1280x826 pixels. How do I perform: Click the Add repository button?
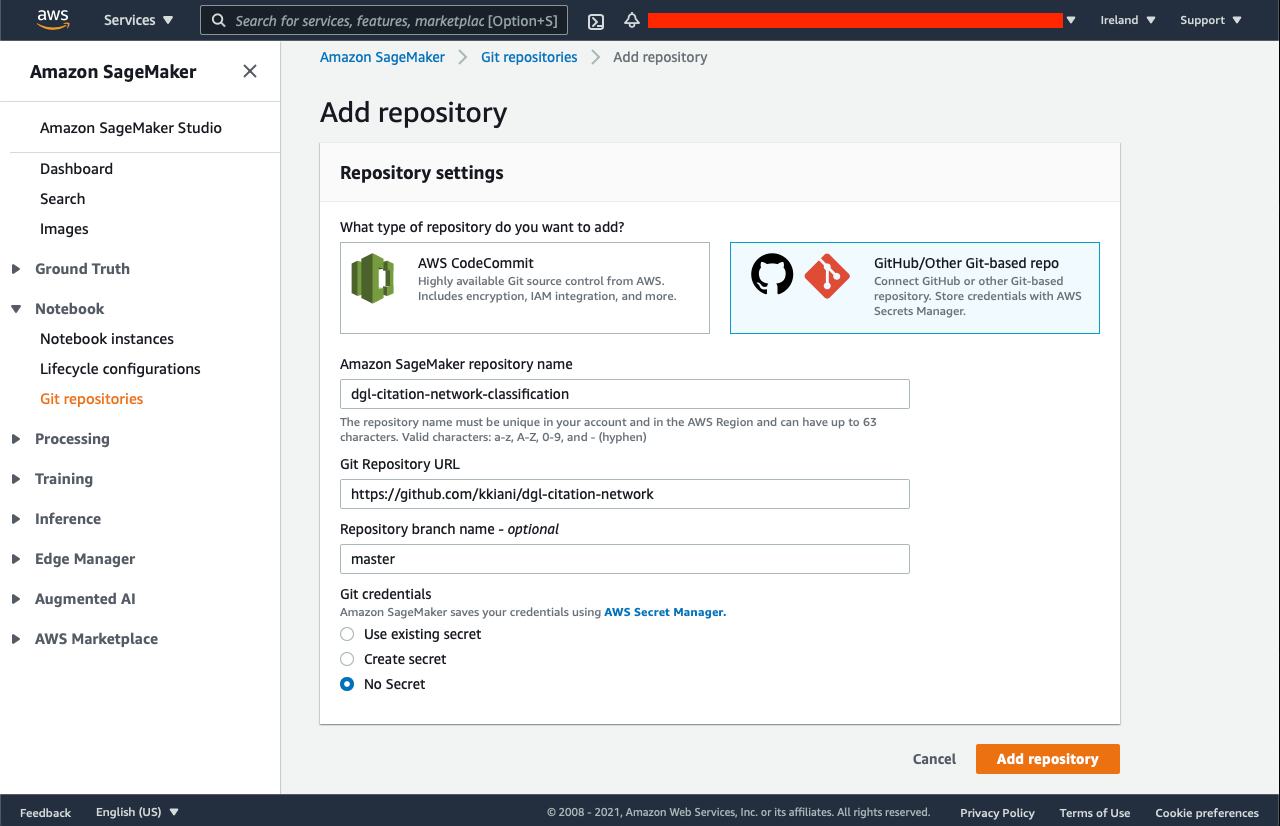click(1048, 759)
